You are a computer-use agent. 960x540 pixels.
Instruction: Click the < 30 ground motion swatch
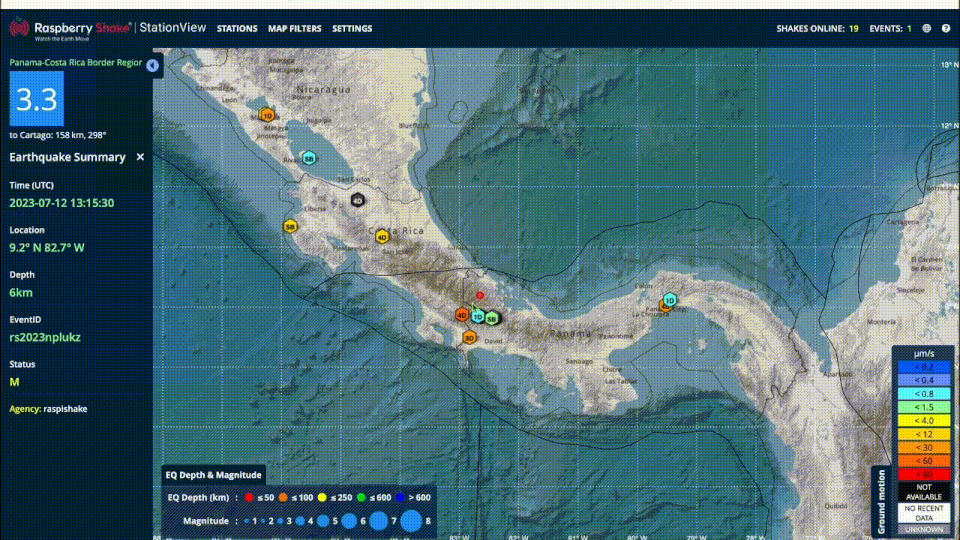[x=924, y=448]
